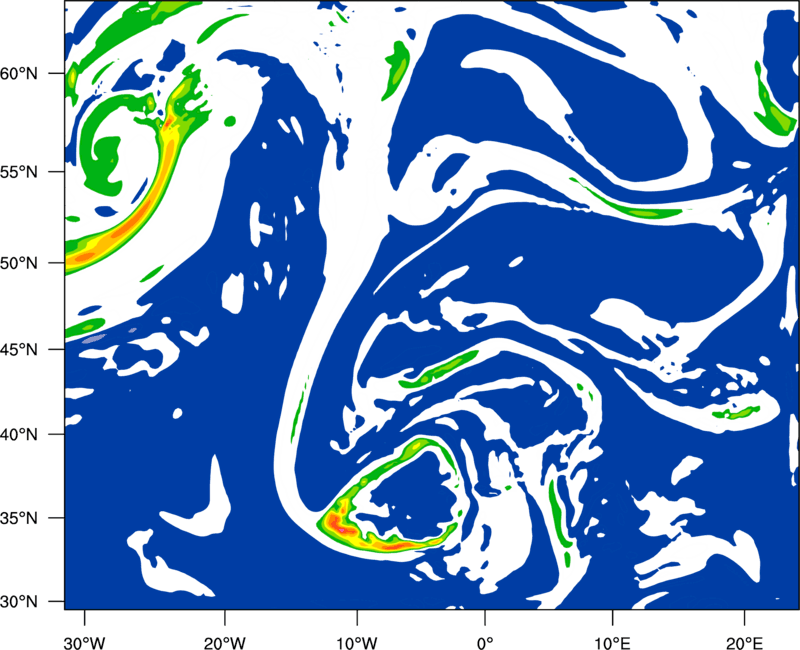
Task: Click the 30°W longitude label
Action: (x=85, y=643)
